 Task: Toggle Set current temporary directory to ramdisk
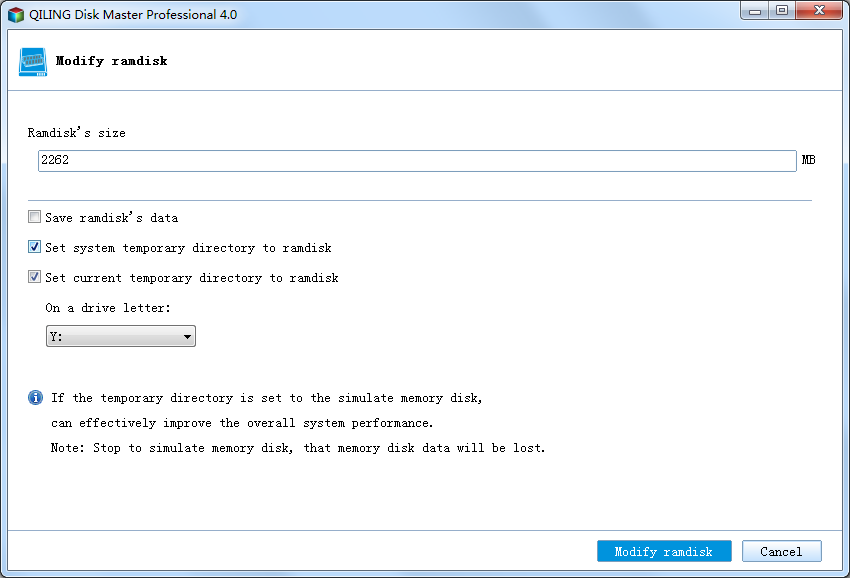[34, 277]
